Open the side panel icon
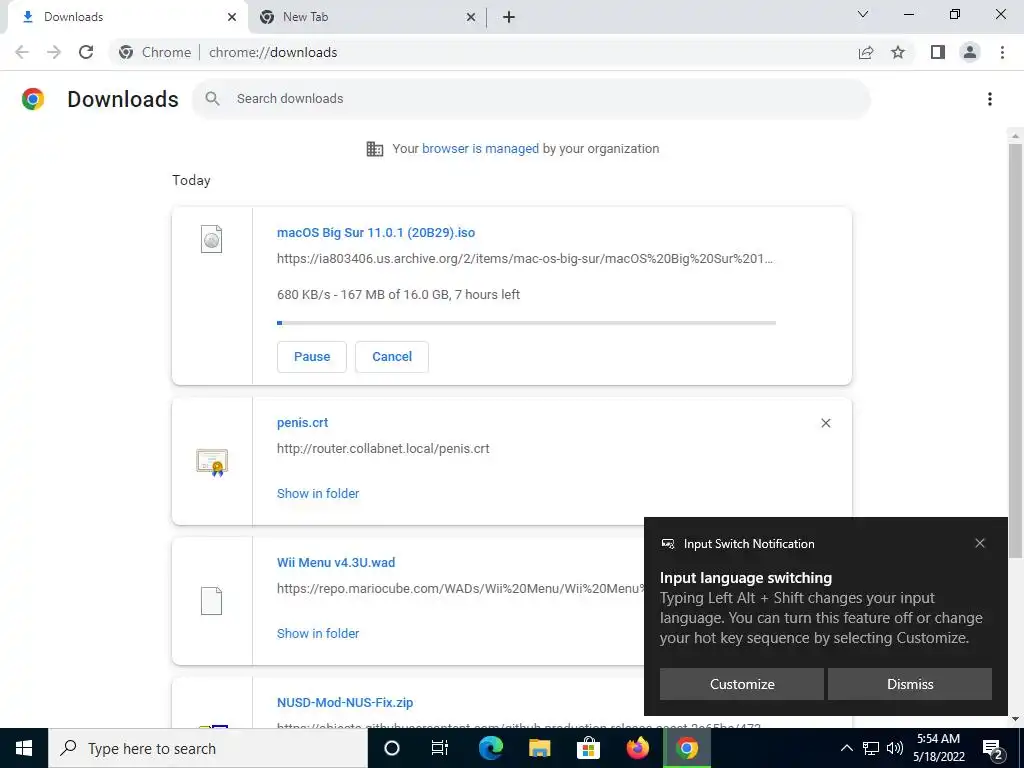Image resolution: width=1024 pixels, height=768 pixels. (938, 52)
